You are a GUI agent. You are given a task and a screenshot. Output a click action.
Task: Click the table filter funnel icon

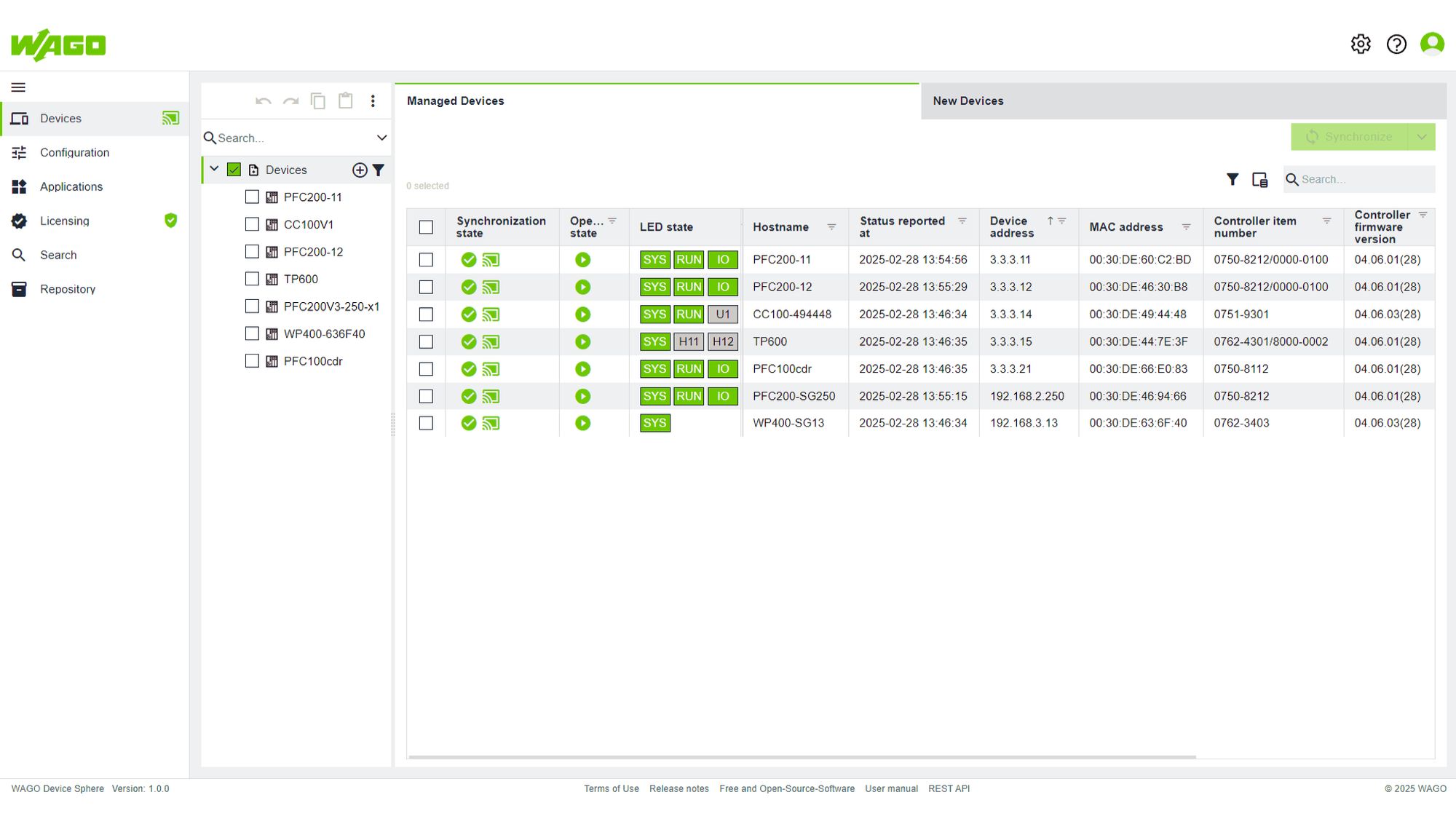(x=1233, y=179)
